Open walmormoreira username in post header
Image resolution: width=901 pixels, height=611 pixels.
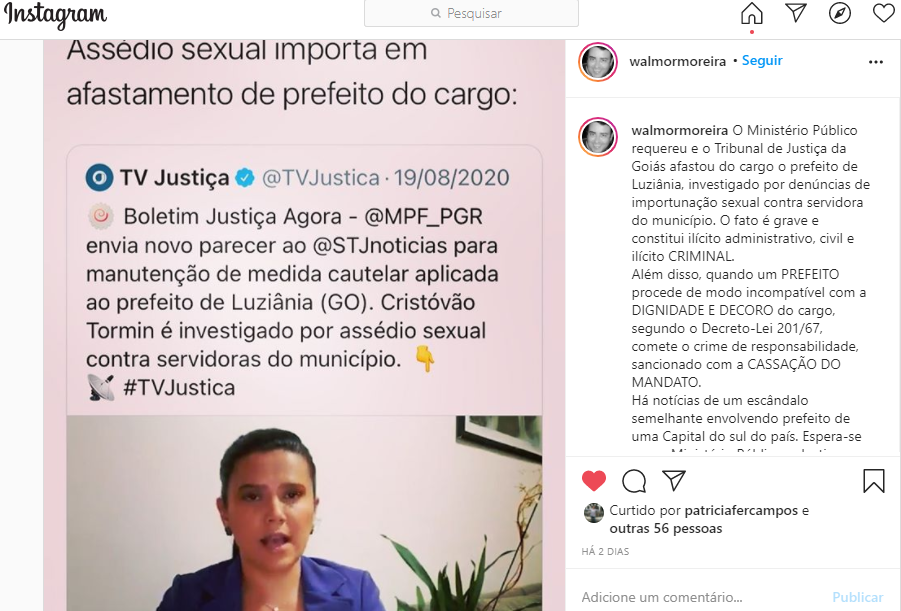pyautogui.click(x=677, y=62)
